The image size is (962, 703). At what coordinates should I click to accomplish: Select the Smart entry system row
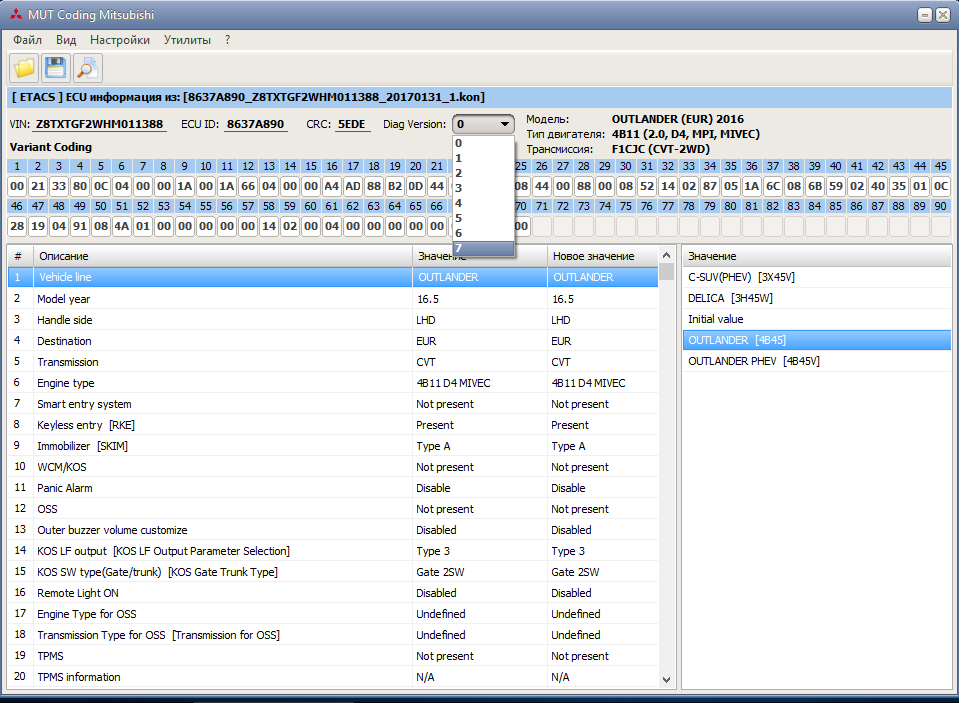pos(333,404)
